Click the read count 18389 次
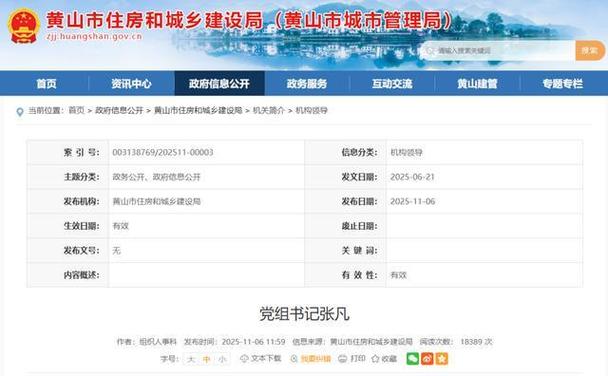This screenshot has height=376, width=608. pos(476,342)
